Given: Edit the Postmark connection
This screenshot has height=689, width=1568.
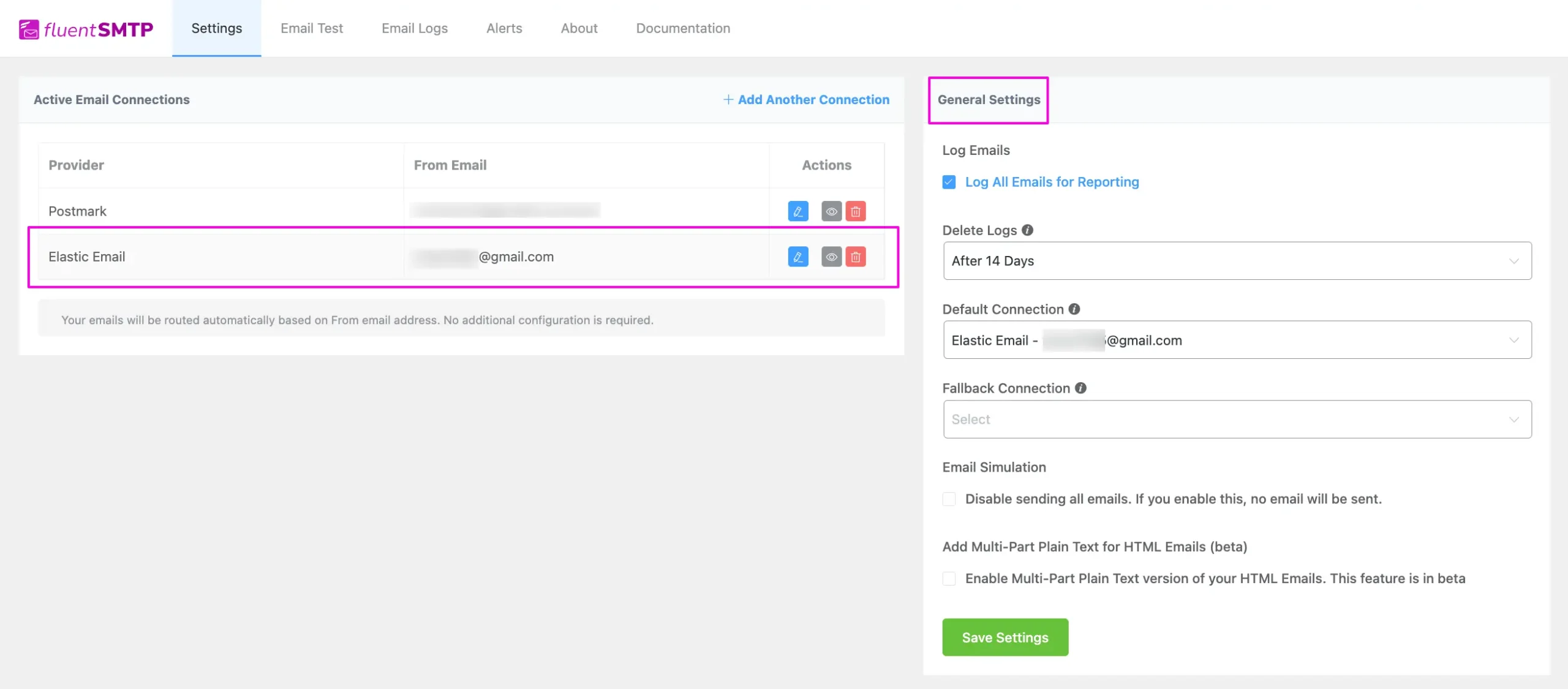Looking at the screenshot, I should tap(797, 211).
